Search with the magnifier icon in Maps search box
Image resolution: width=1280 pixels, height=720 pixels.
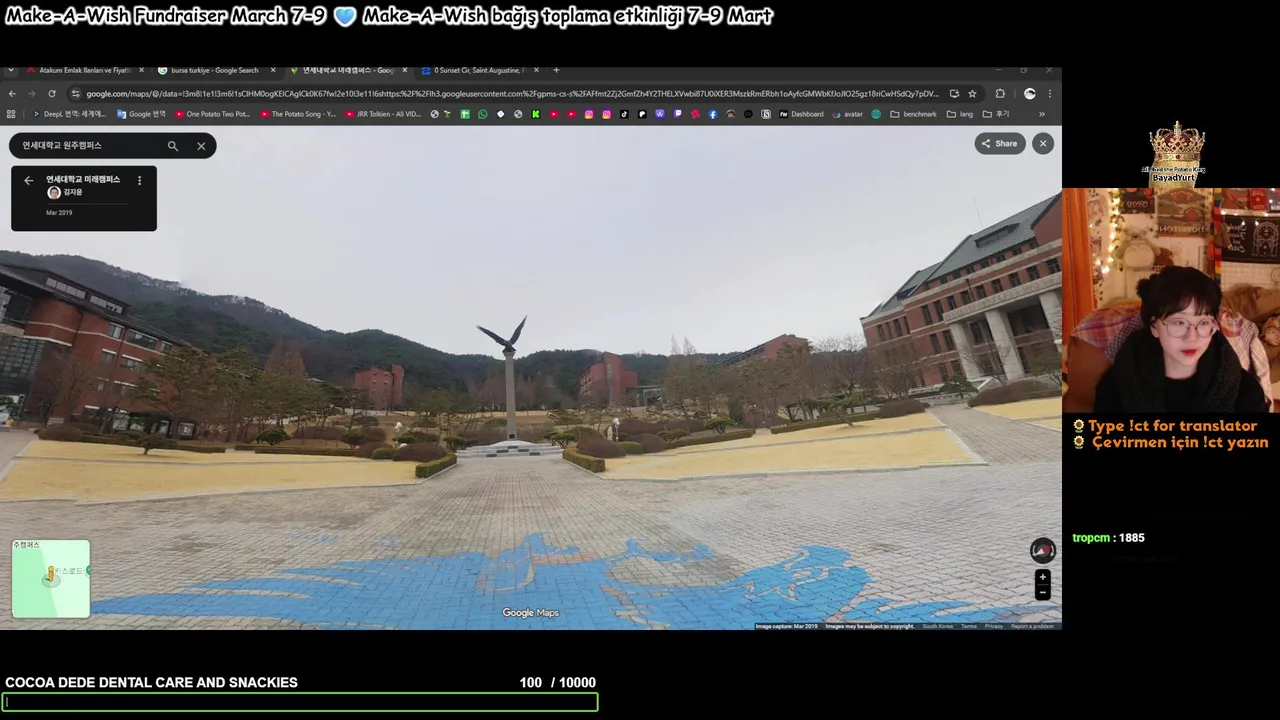(x=173, y=146)
